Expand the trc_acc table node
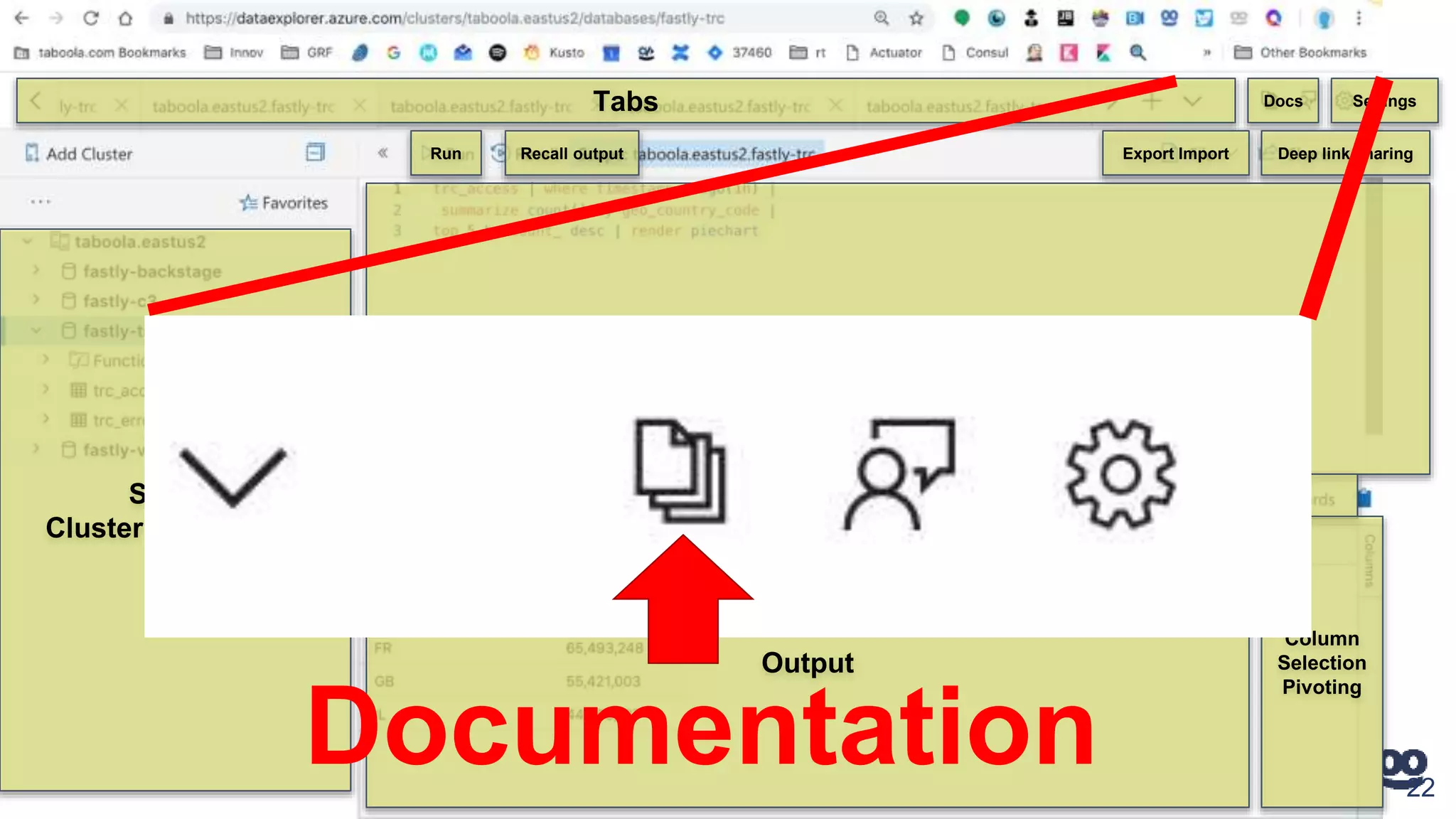The height and width of the screenshot is (819, 1456). (45, 390)
